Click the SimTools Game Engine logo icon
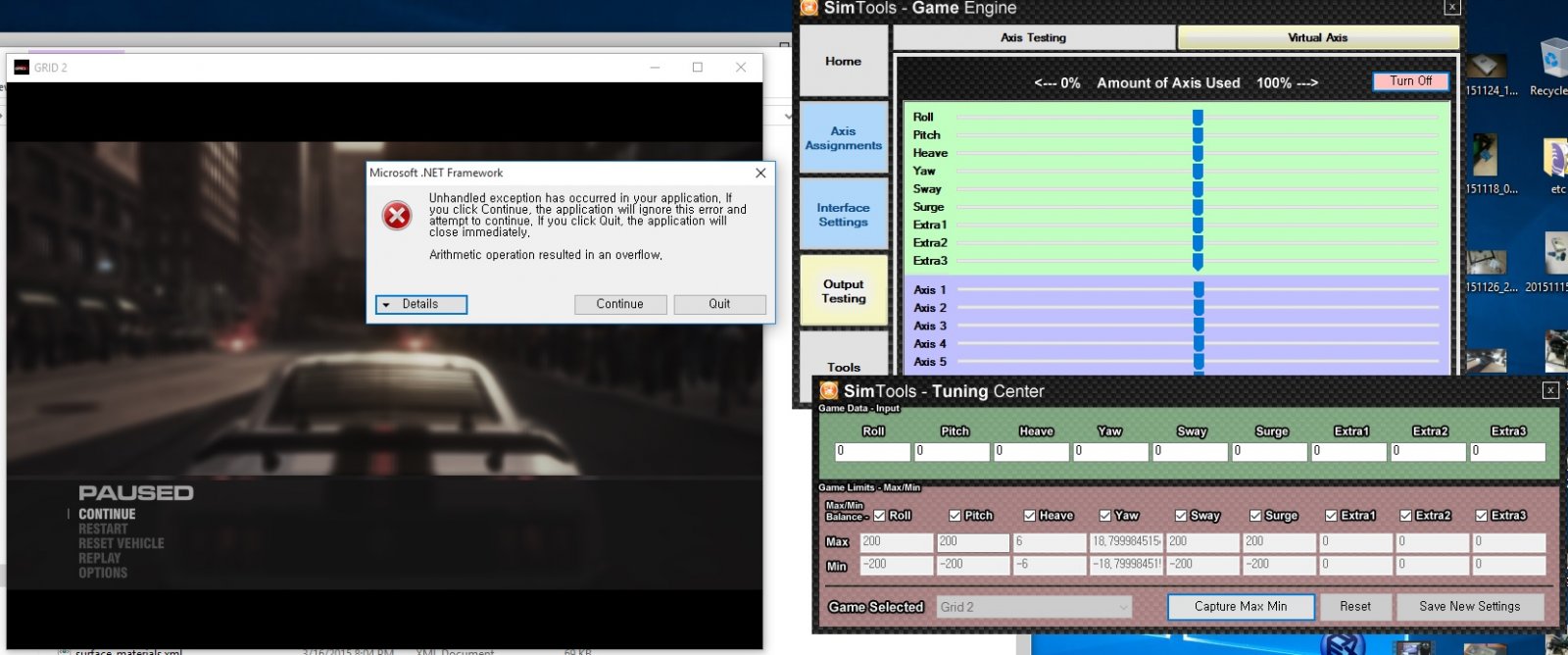 [x=809, y=8]
